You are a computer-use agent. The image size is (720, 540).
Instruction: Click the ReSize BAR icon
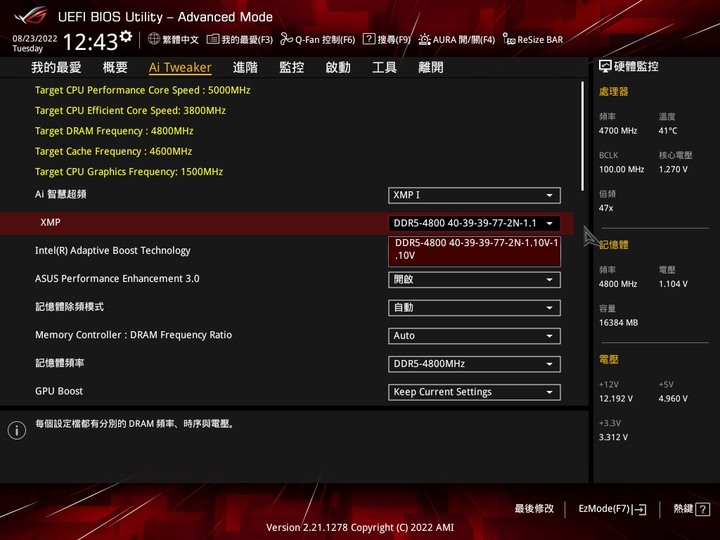(509, 39)
